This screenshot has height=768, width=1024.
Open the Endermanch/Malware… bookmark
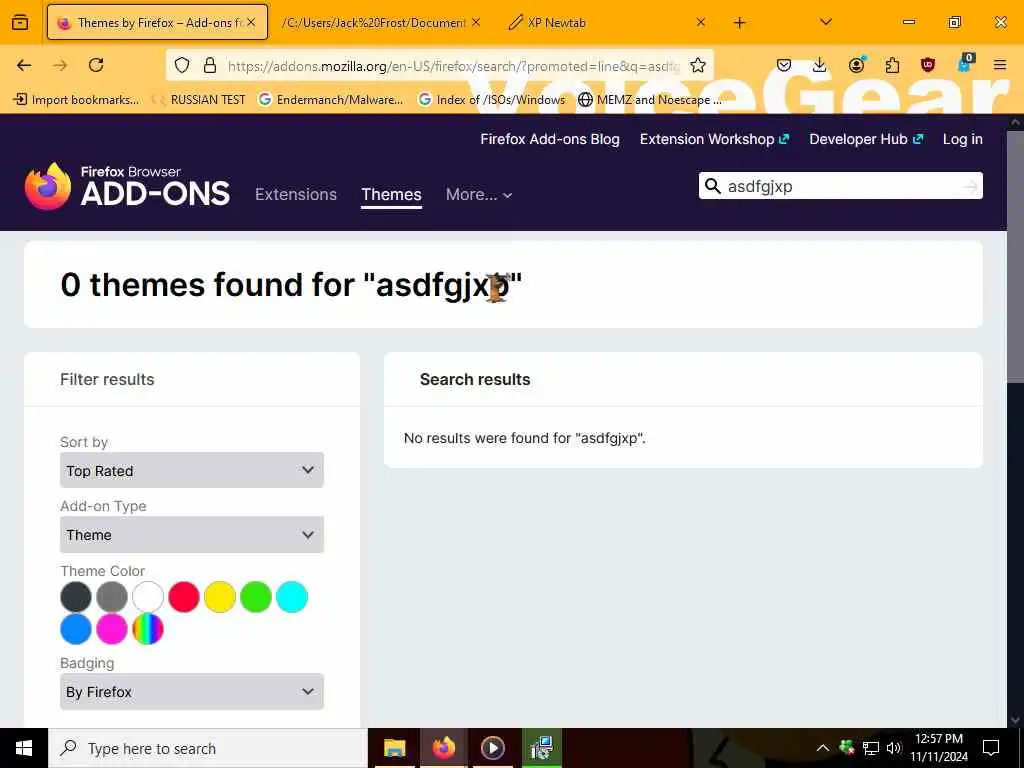pyautogui.click(x=331, y=100)
